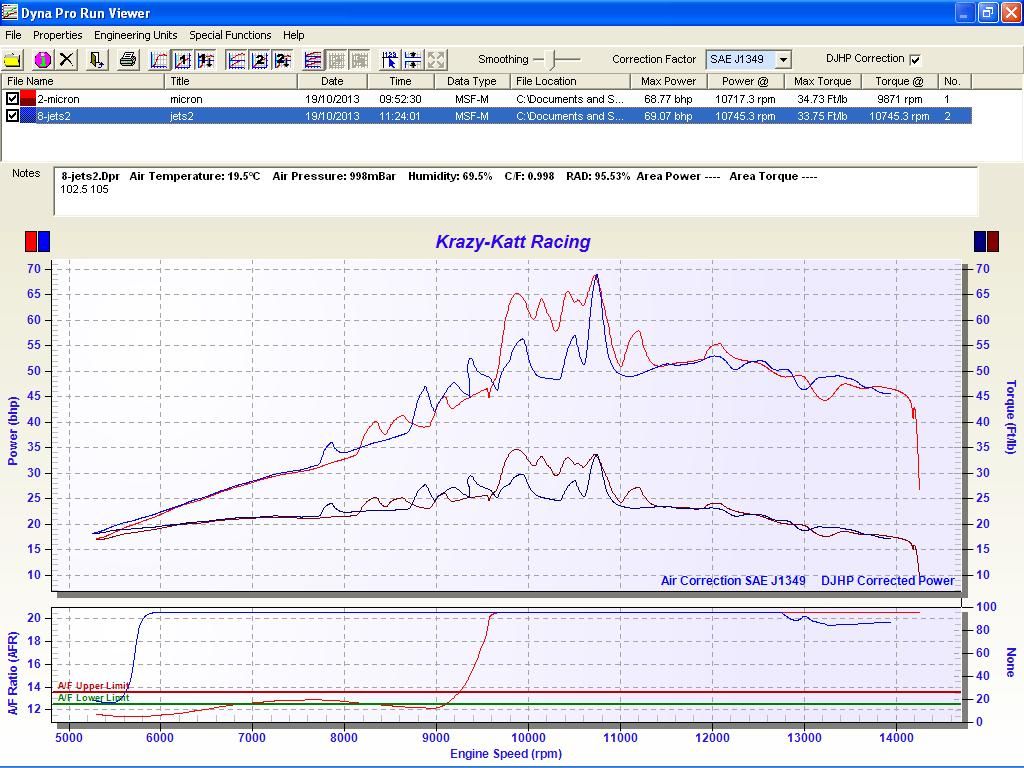Image resolution: width=1024 pixels, height=768 pixels.
Task: Click the 09:52:30 time cell
Action: [400, 99]
